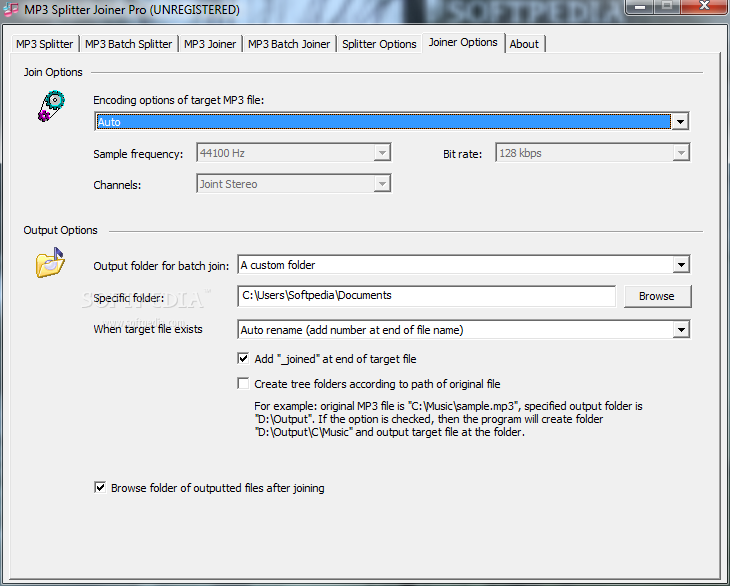
Task: Click the "Join Options" group heading
Action: (x=53, y=72)
